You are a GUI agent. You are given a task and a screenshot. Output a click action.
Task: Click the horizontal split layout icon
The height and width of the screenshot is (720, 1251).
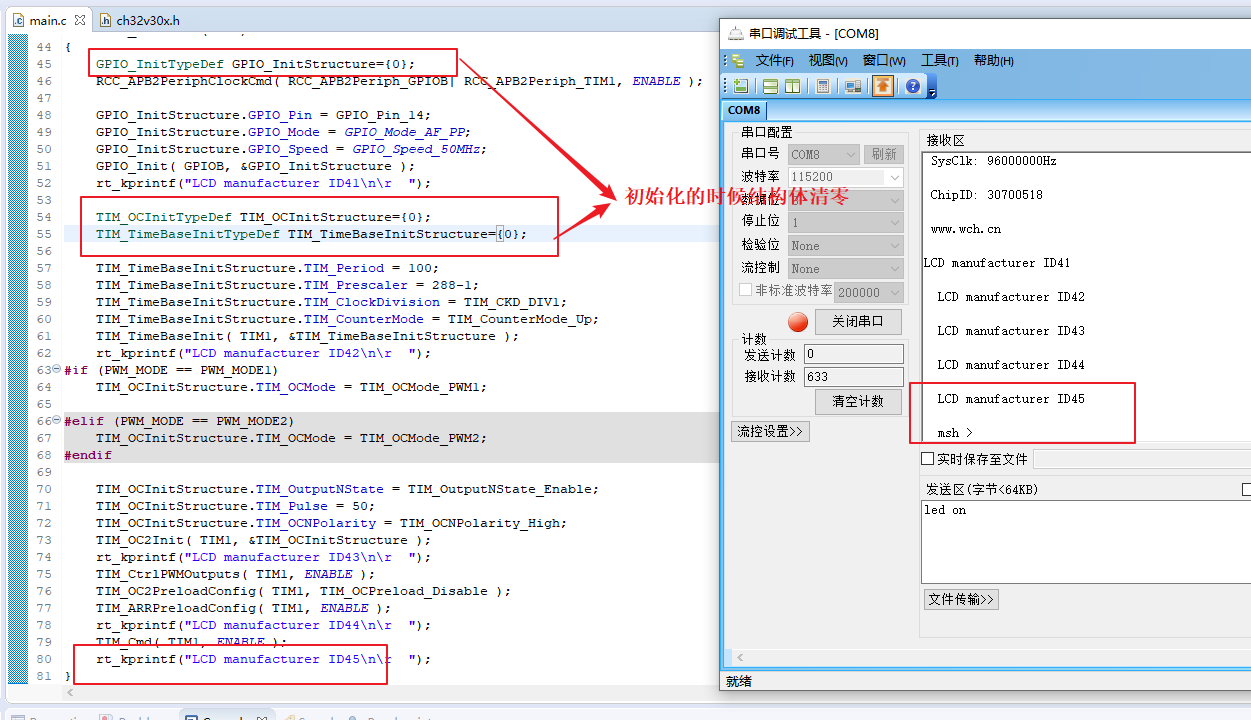coord(771,86)
